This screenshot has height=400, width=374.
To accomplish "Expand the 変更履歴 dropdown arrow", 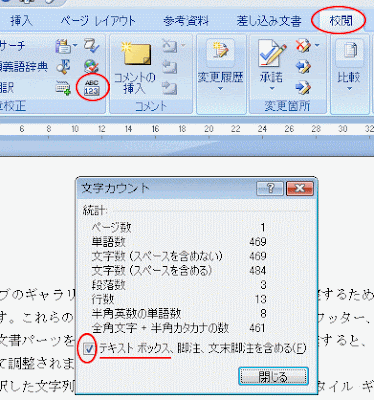I will point(220,89).
